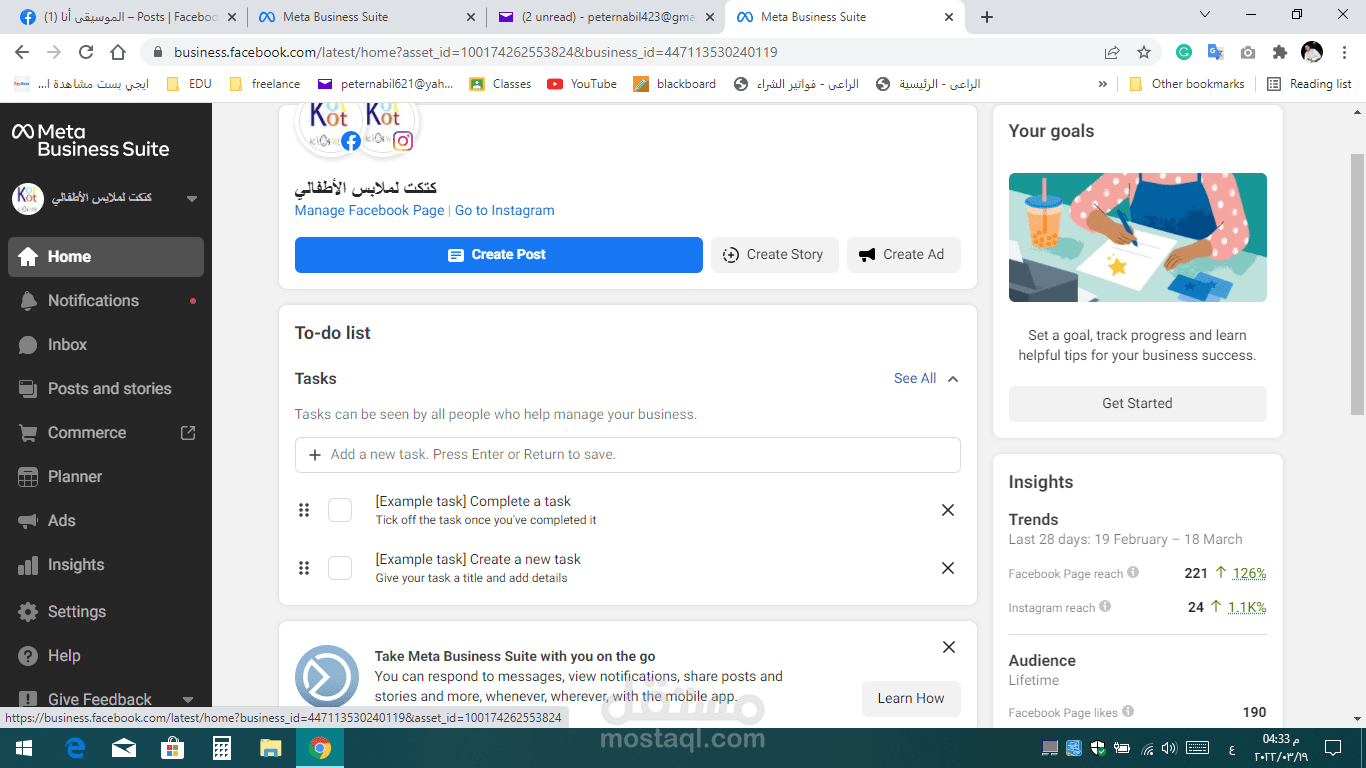The image size is (1366, 768).
Task: Open the Reading list
Action: 1309,84
